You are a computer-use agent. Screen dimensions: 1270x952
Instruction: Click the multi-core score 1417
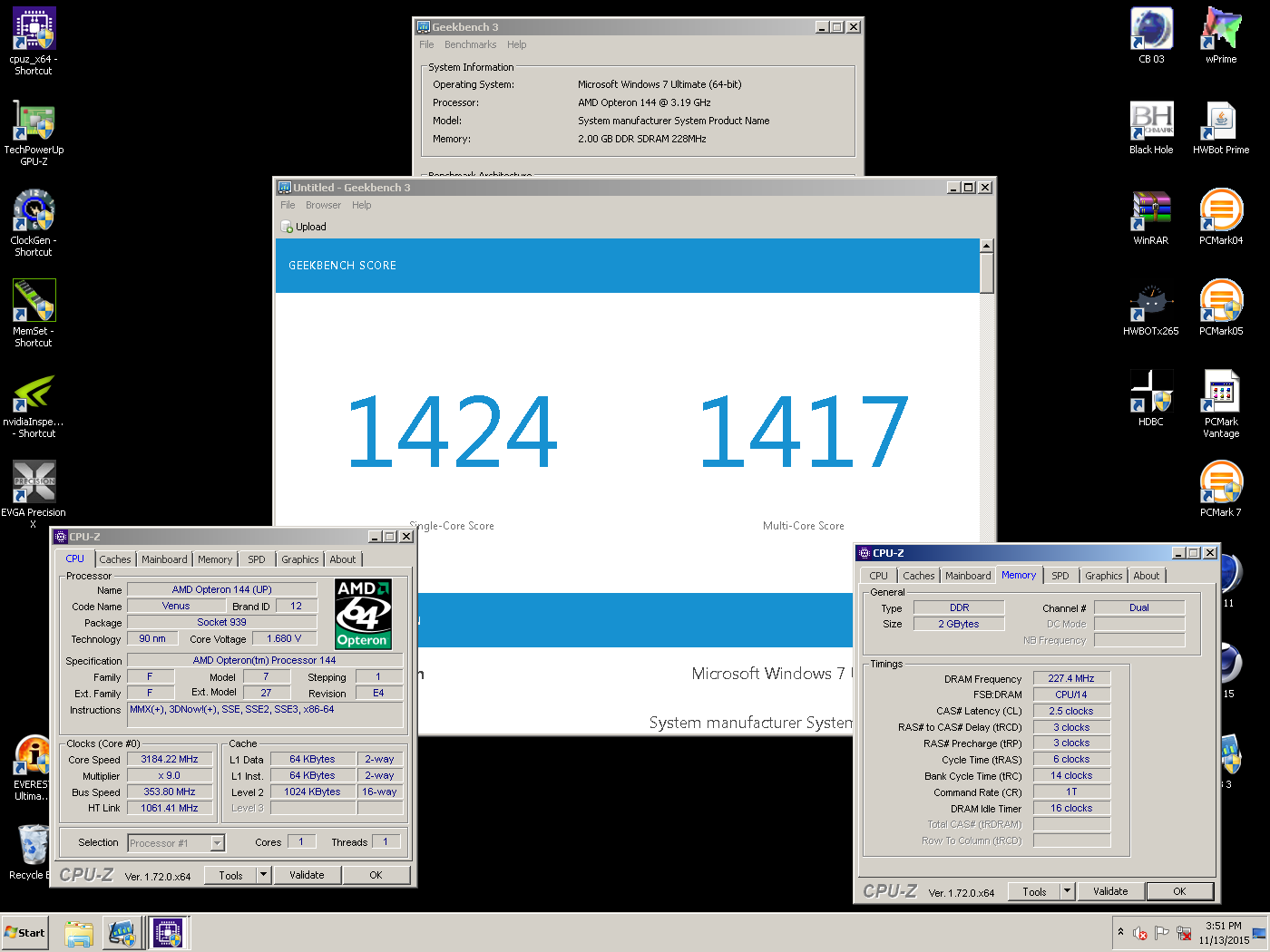804,432
